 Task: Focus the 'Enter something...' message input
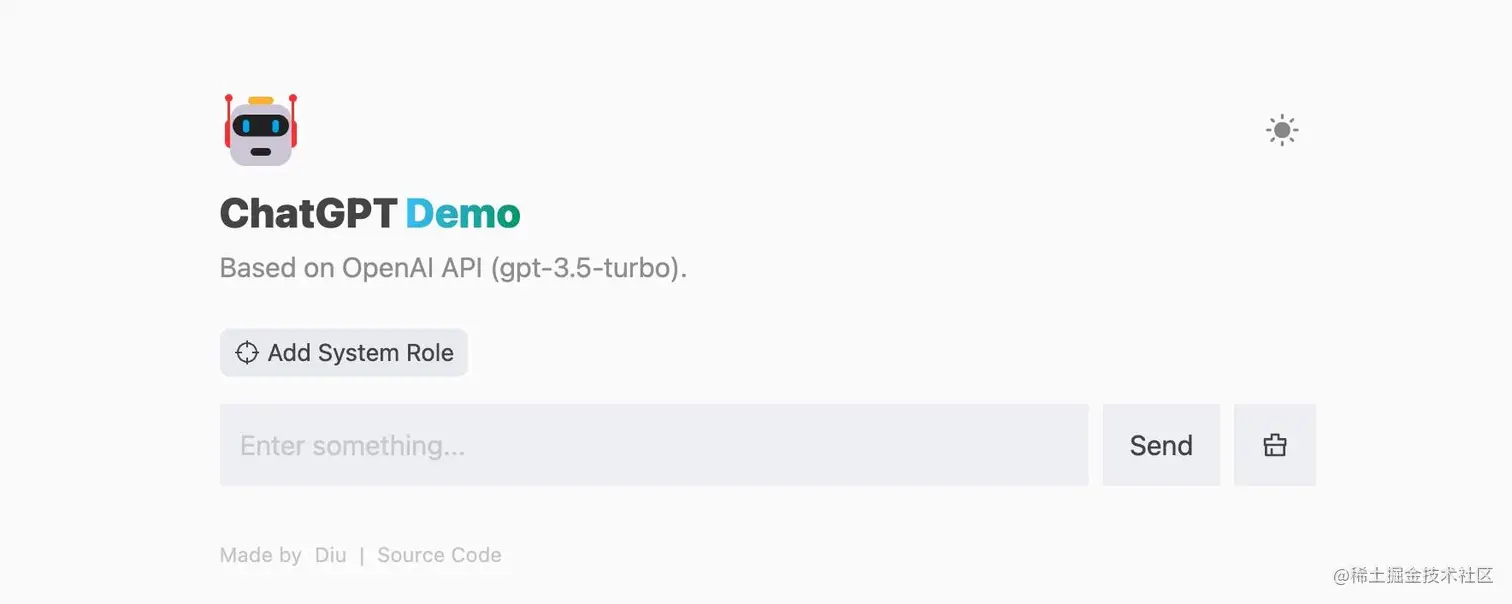click(x=653, y=445)
